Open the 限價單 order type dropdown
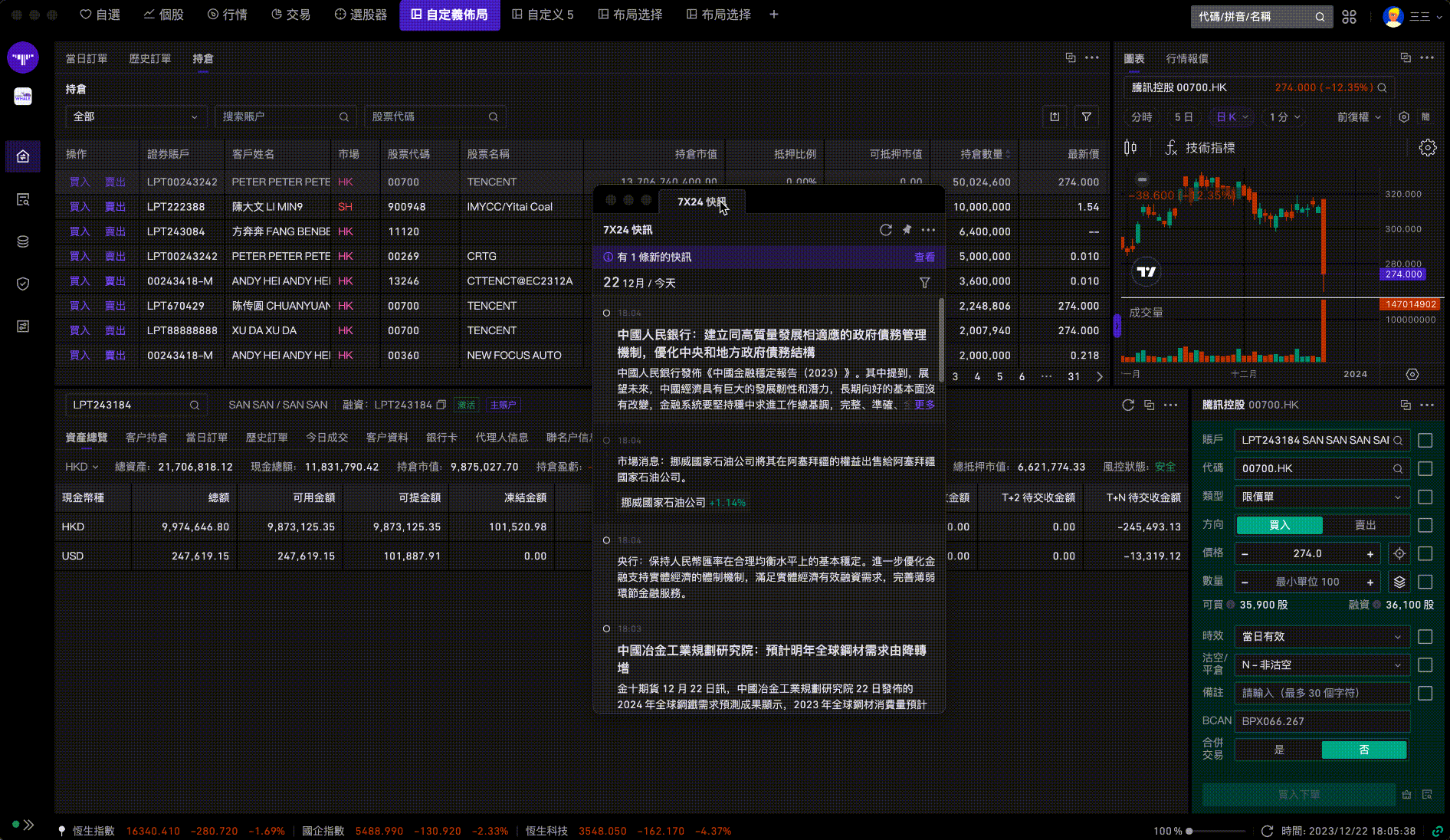Screen dimensions: 1450x840 click(x=1322, y=497)
